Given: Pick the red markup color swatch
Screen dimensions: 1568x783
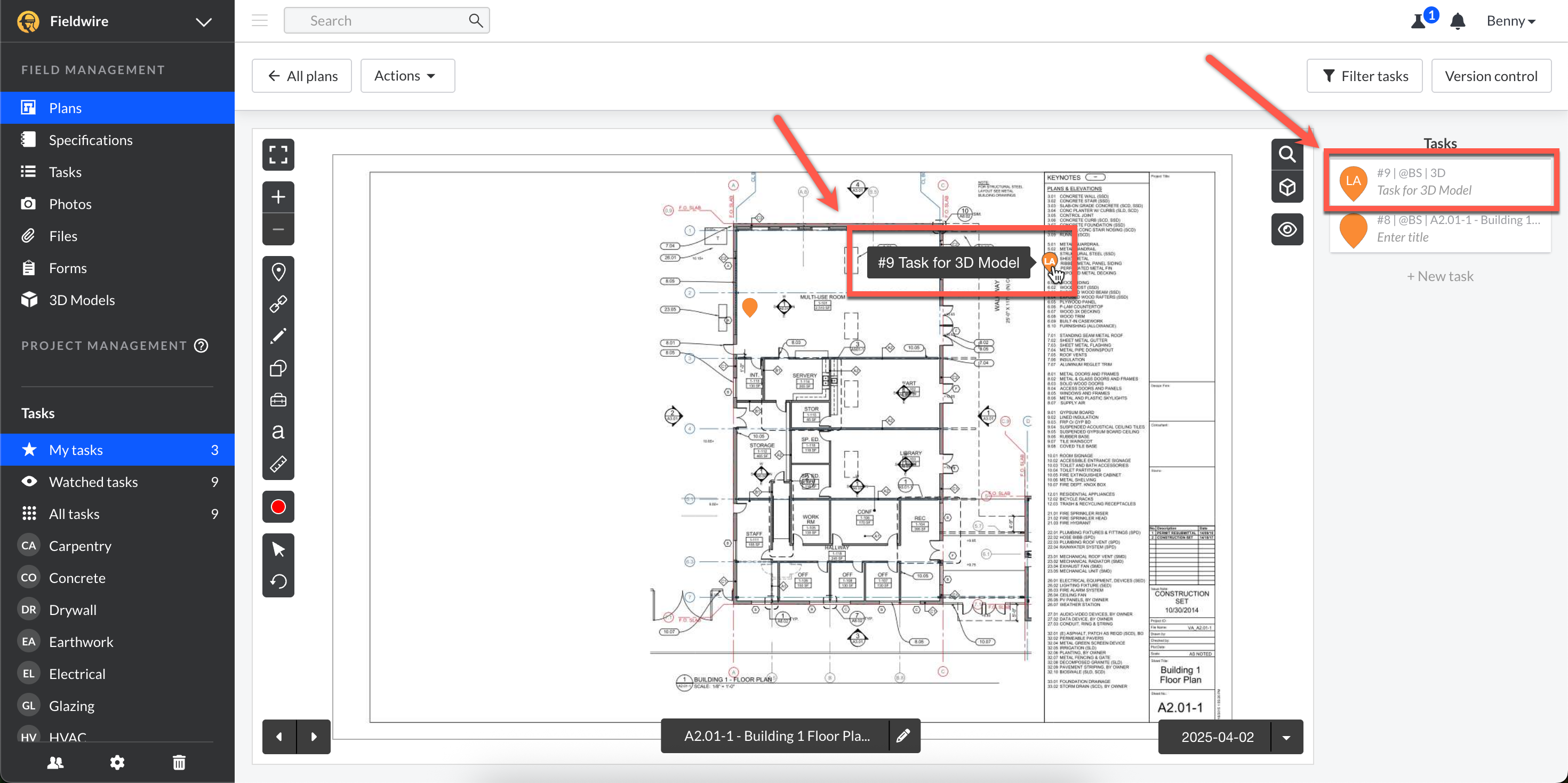Looking at the screenshot, I should click(278, 507).
